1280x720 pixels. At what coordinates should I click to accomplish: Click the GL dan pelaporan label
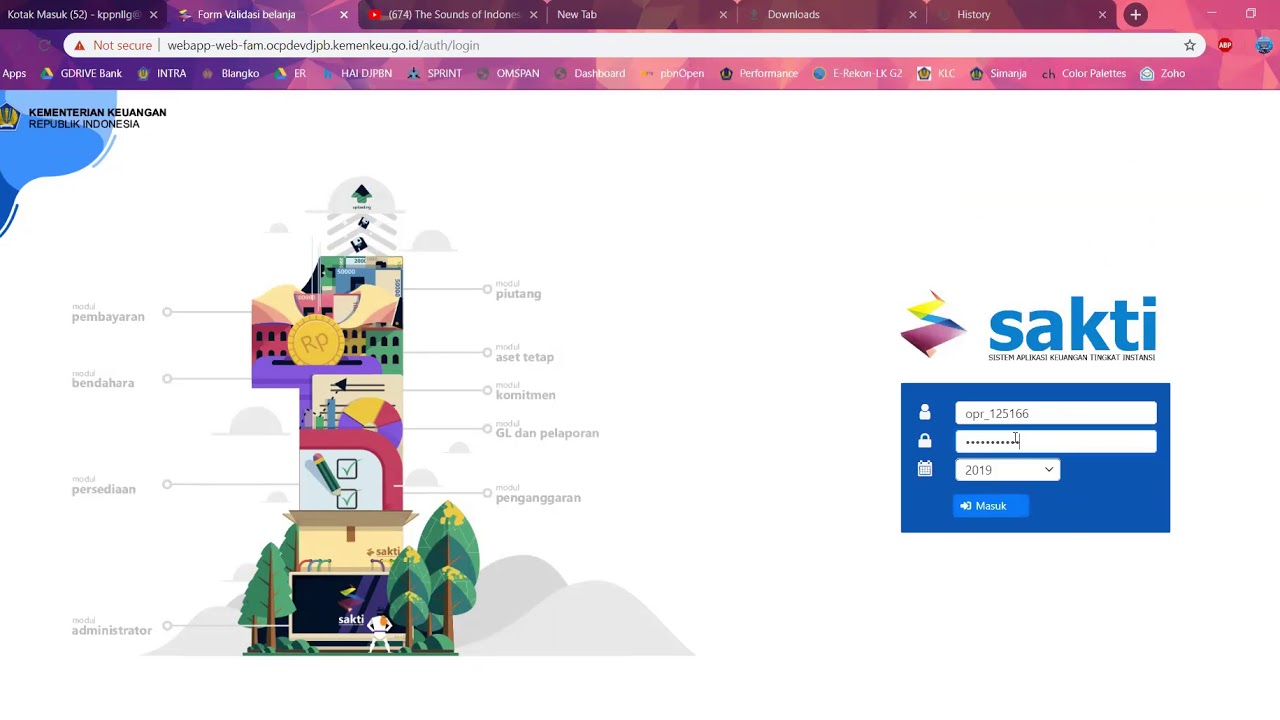[547, 429]
